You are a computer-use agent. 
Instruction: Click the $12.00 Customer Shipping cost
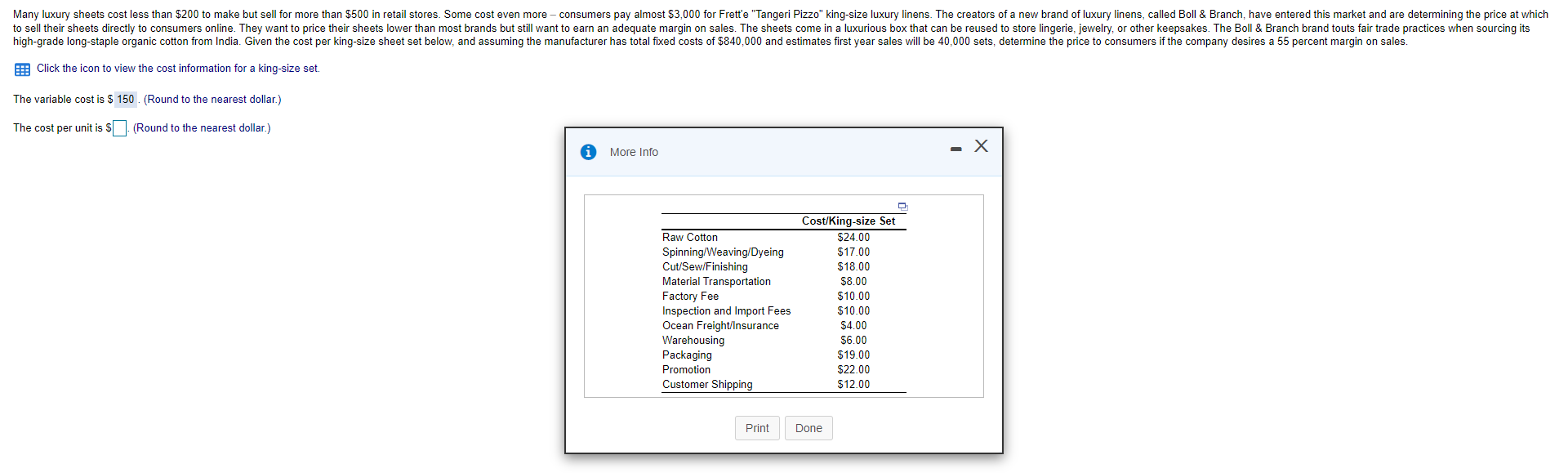click(x=853, y=385)
